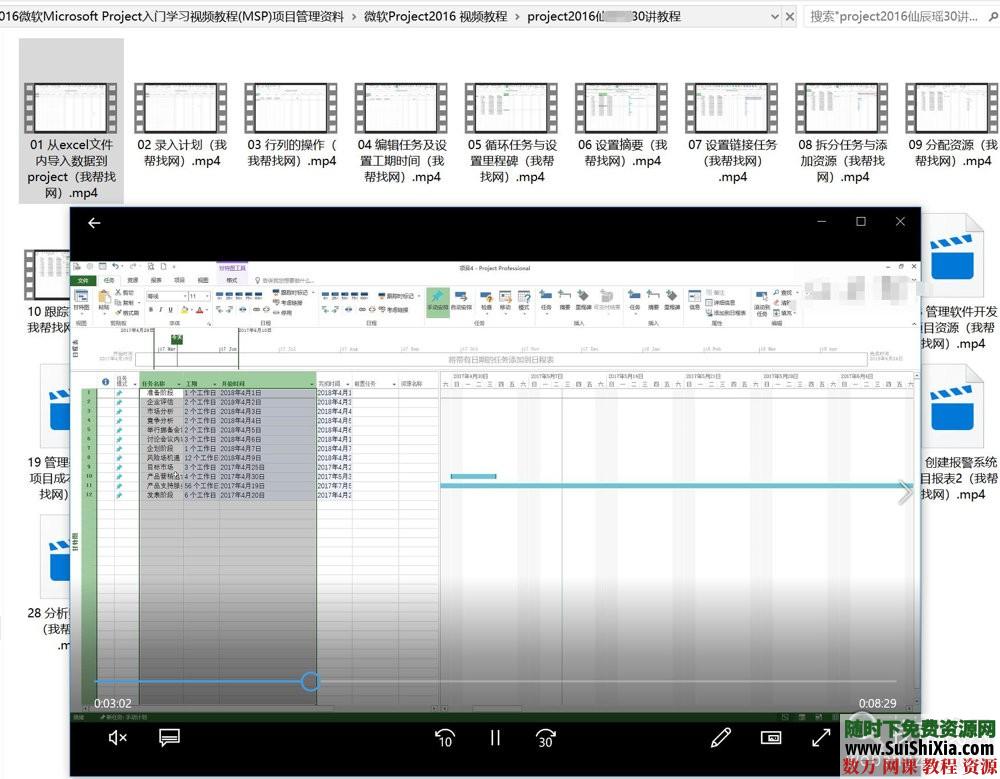Click the back arrow in the video window

point(94,223)
